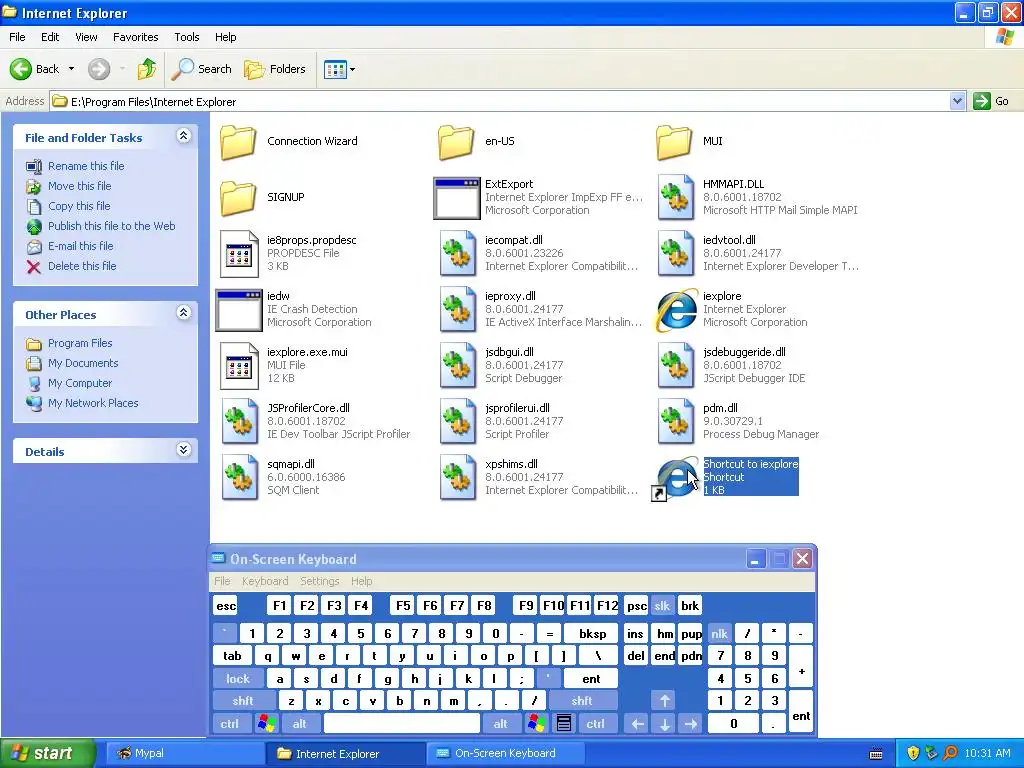Click the Views toolbar icon

coord(335,69)
